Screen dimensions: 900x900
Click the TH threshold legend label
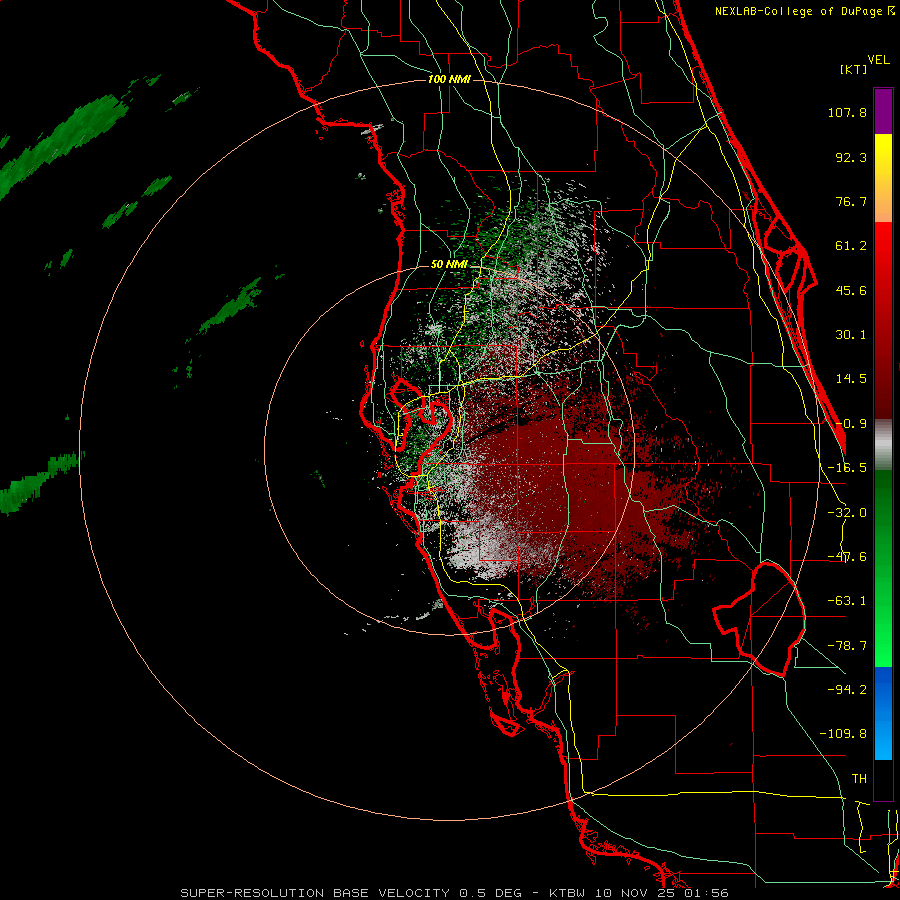(859, 779)
